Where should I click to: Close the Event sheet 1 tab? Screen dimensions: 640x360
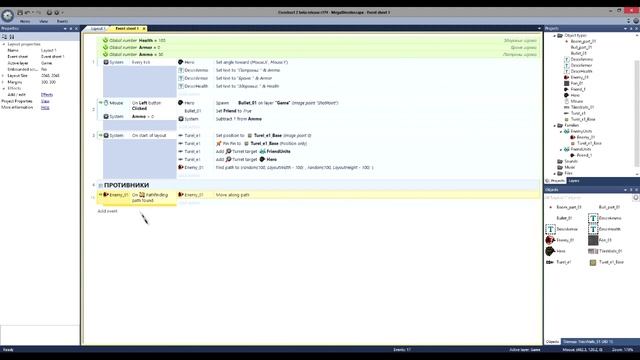144,29
